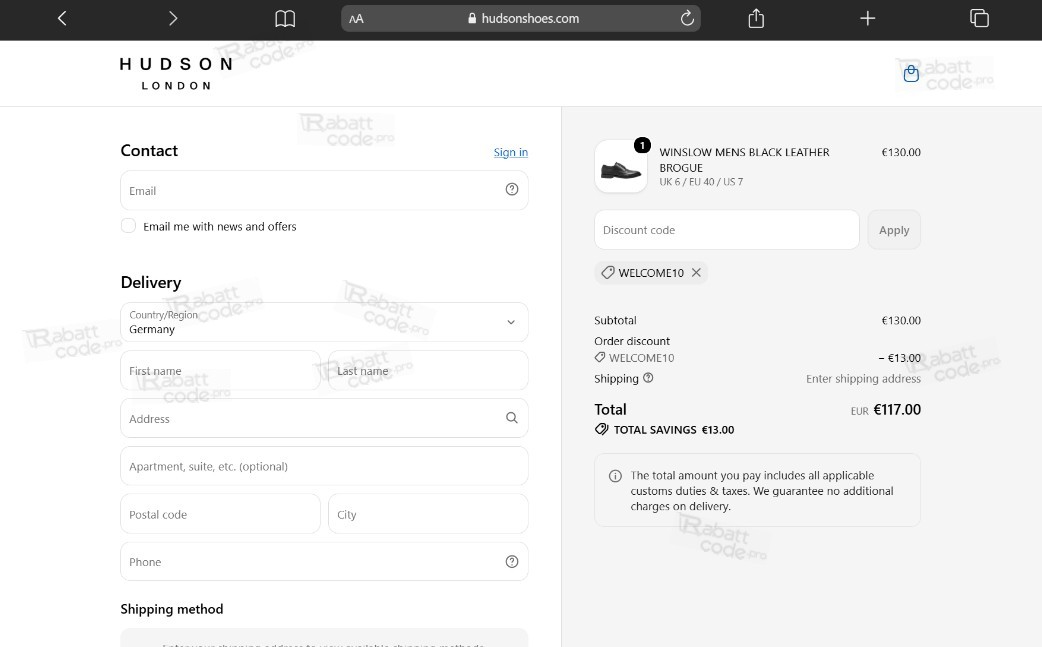Image resolution: width=1042 pixels, height=647 pixels.
Task: Go back using the browser back arrow
Action: click(x=62, y=19)
